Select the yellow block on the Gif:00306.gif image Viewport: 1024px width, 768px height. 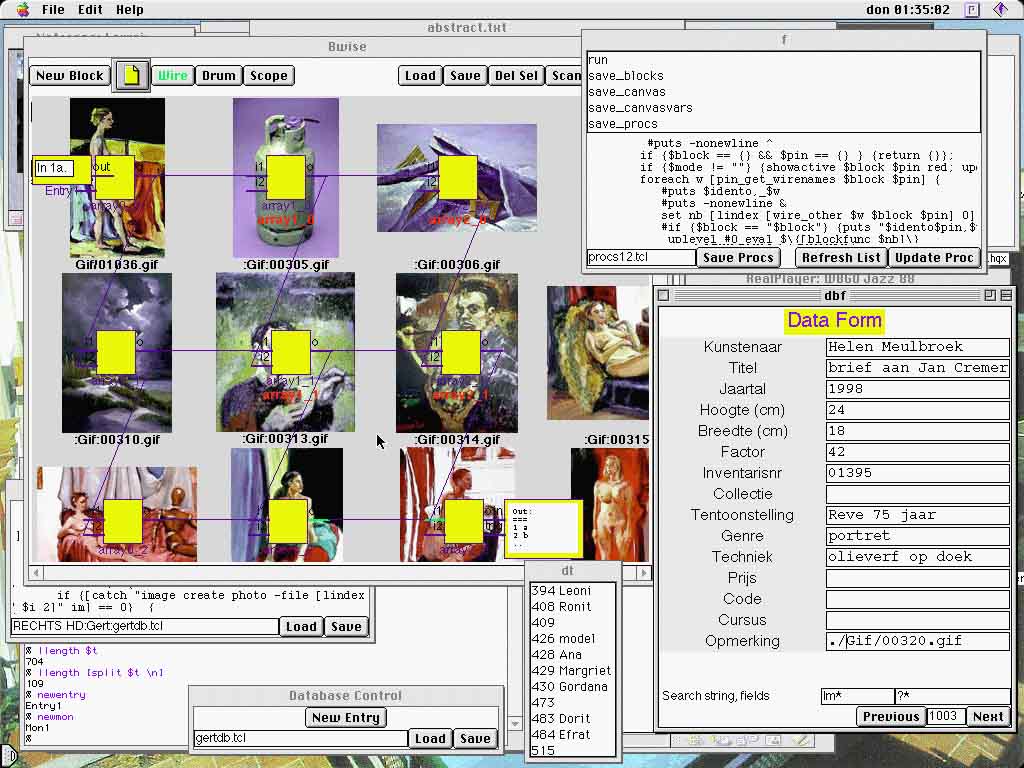click(458, 177)
